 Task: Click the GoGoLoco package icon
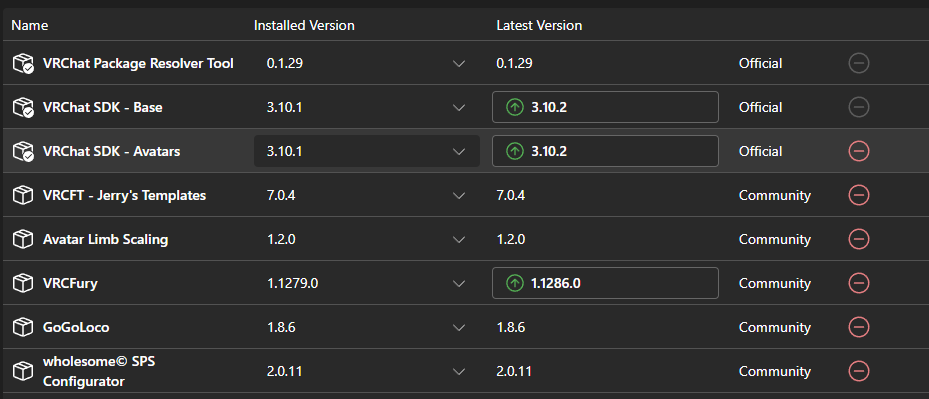[x=23, y=327]
